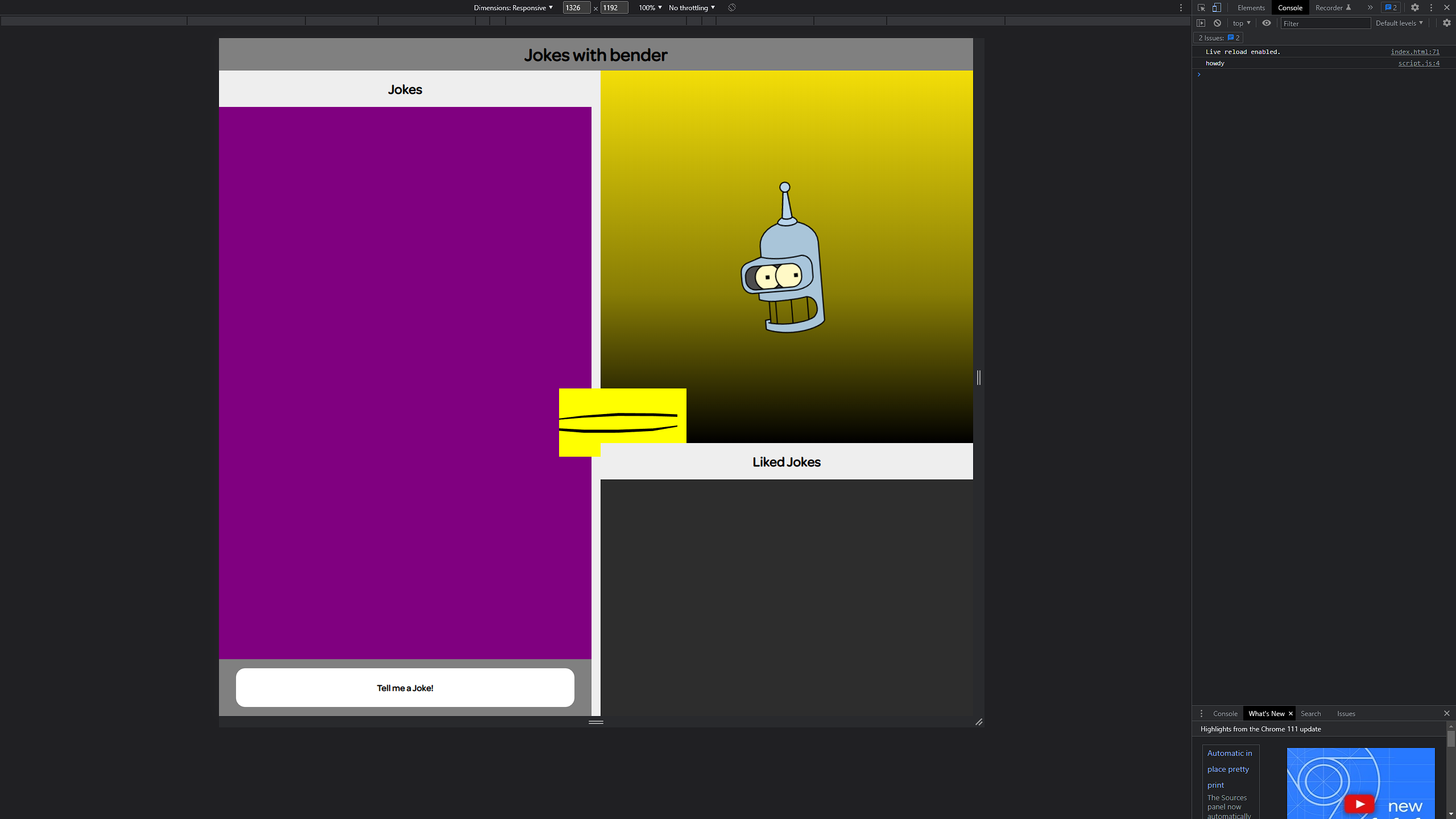
Task: Open the Automatic in place pretty print link
Action: [x=1229, y=769]
